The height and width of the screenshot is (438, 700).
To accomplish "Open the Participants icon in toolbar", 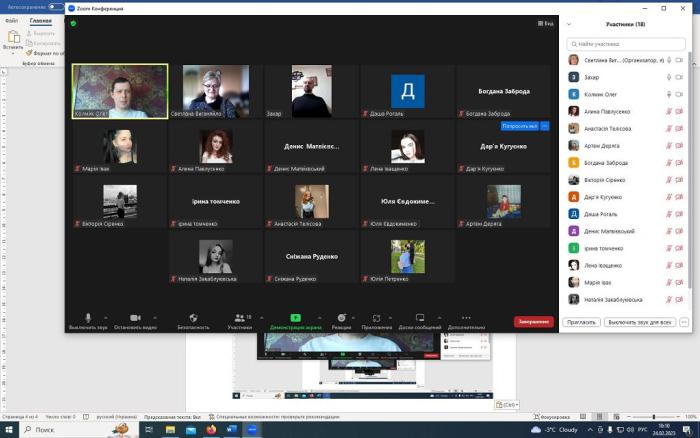I will coord(239,318).
